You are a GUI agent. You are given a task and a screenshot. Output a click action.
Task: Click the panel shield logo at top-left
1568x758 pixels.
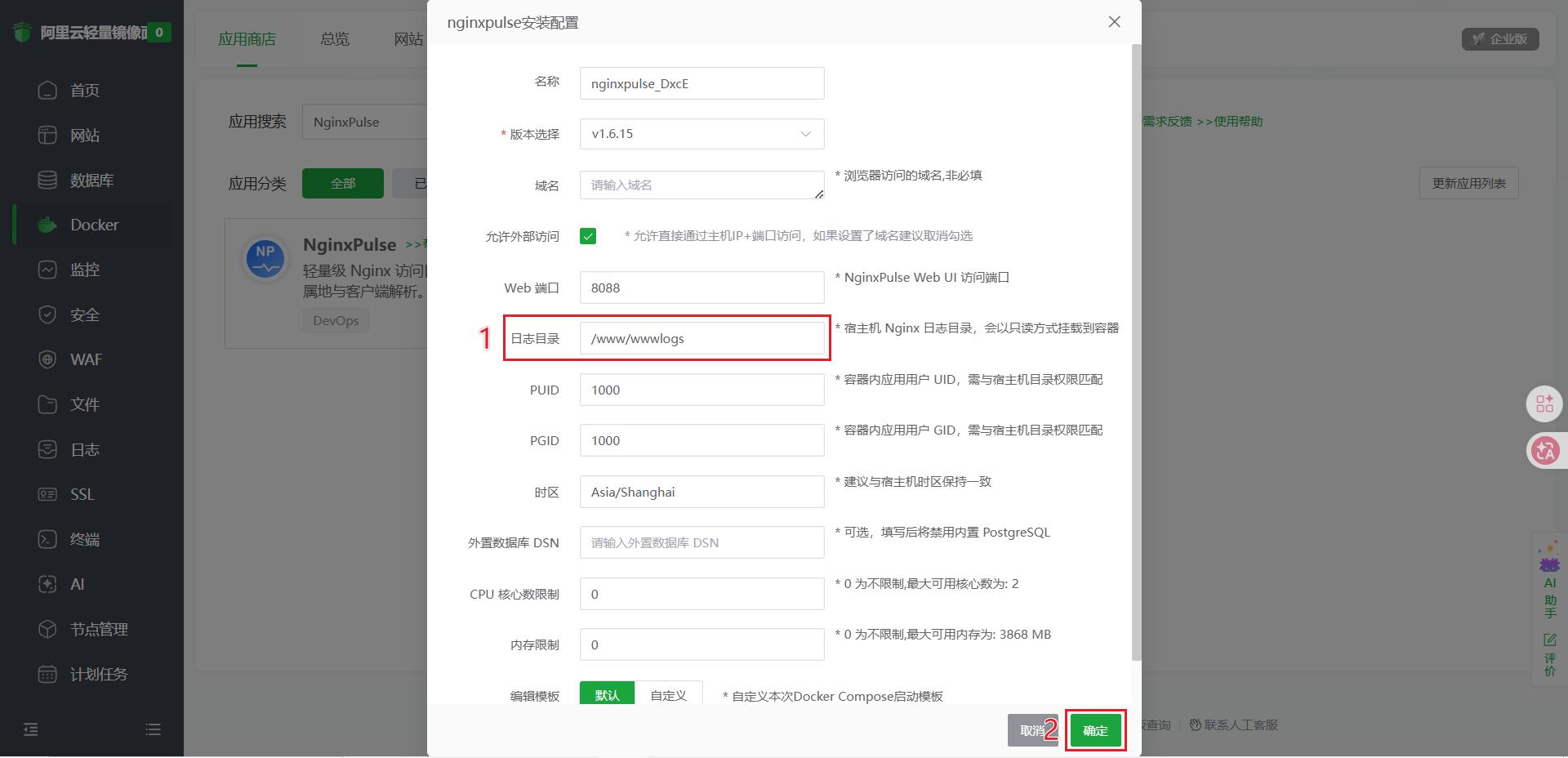tap(22, 33)
